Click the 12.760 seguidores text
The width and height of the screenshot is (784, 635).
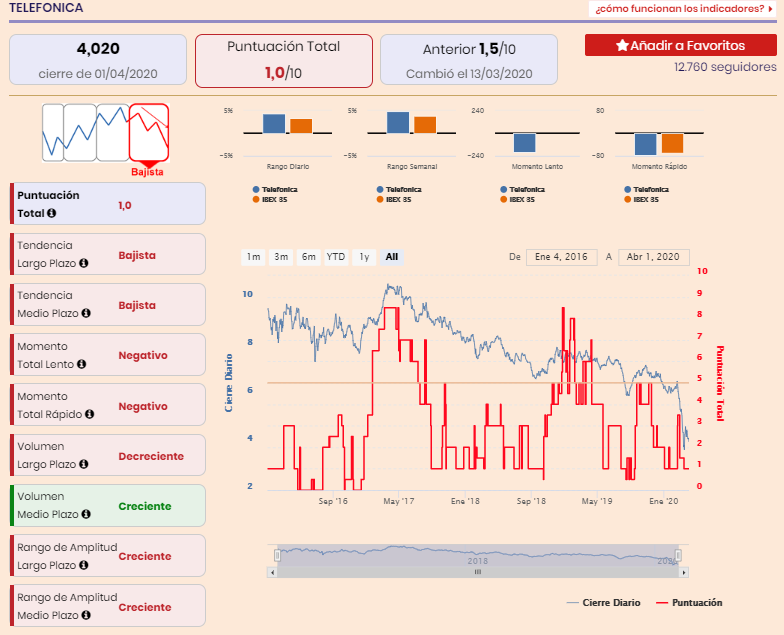coord(725,67)
